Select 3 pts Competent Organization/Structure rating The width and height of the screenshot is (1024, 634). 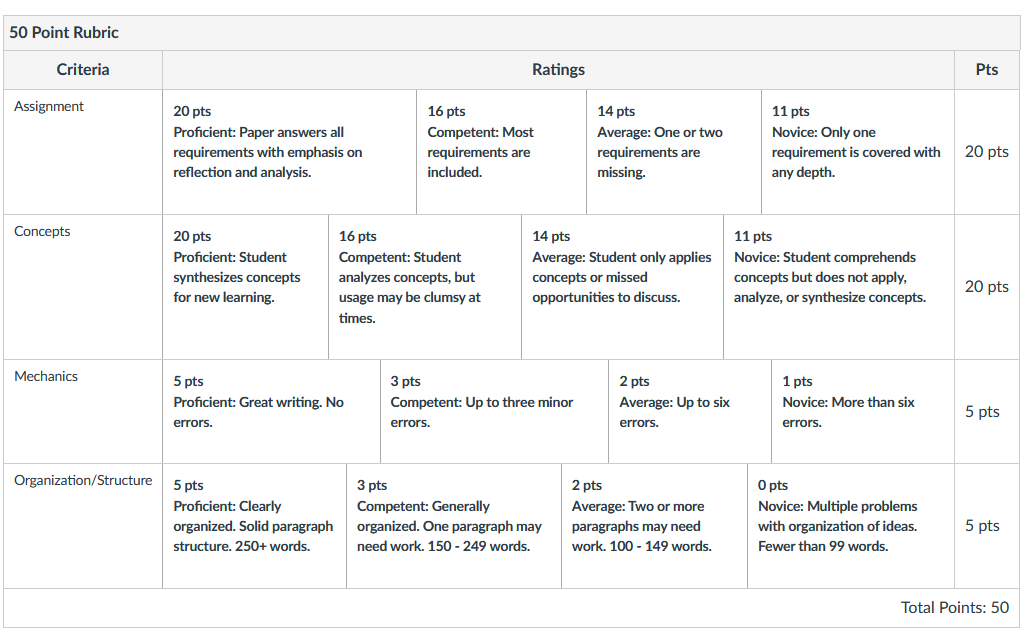(454, 526)
